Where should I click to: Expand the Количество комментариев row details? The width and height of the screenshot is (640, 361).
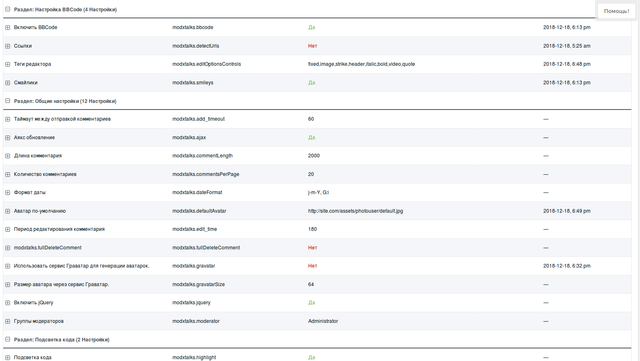click(7, 174)
